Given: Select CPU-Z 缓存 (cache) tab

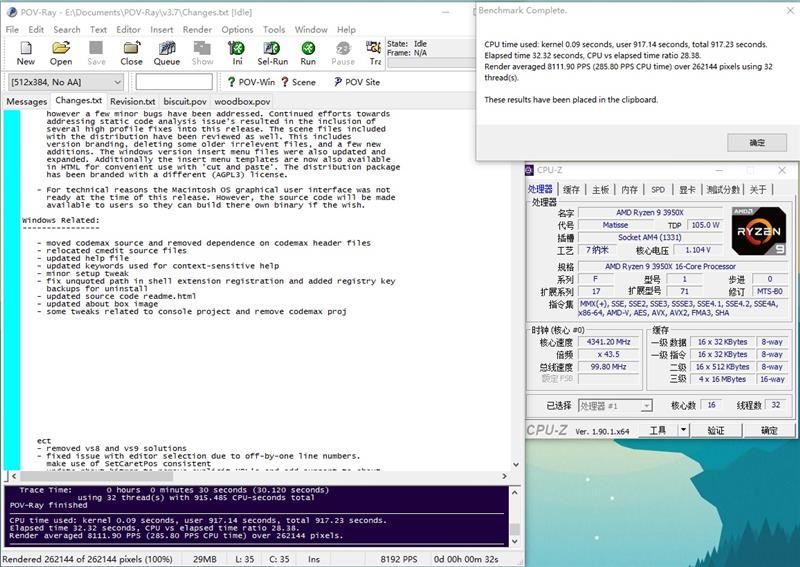Looking at the screenshot, I should pyautogui.click(x=571, y=189).
